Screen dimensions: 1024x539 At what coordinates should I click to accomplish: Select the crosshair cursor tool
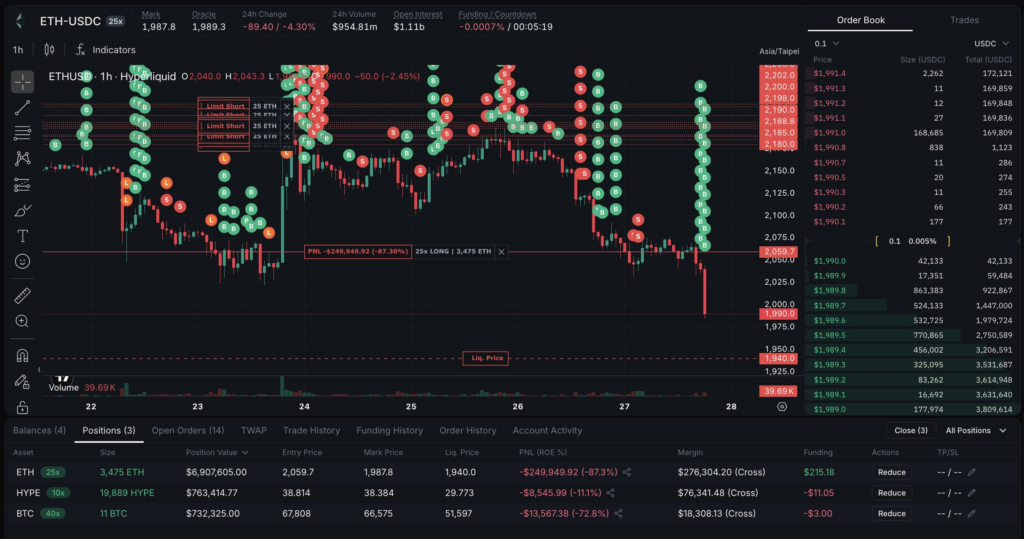(x=22, y=82)
